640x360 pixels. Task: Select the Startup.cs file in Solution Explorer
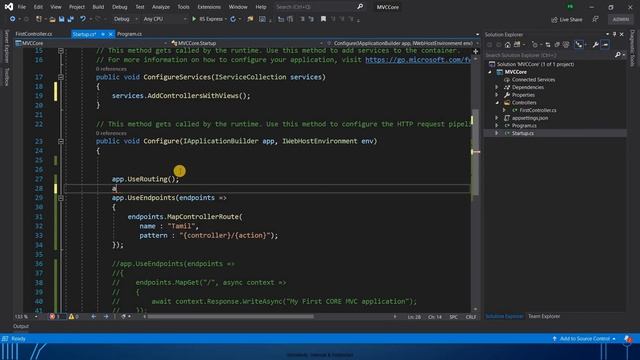[x=522, y=133]
